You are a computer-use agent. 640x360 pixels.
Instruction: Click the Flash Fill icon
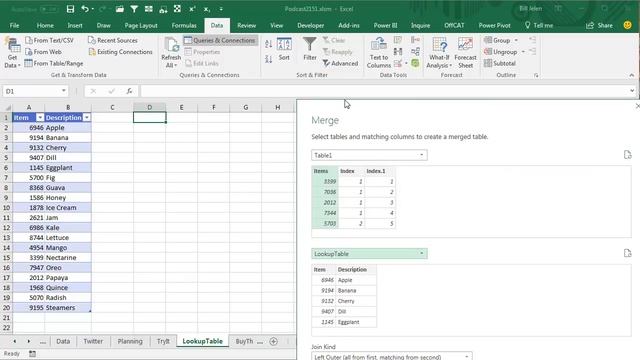(x=398, y=40)
